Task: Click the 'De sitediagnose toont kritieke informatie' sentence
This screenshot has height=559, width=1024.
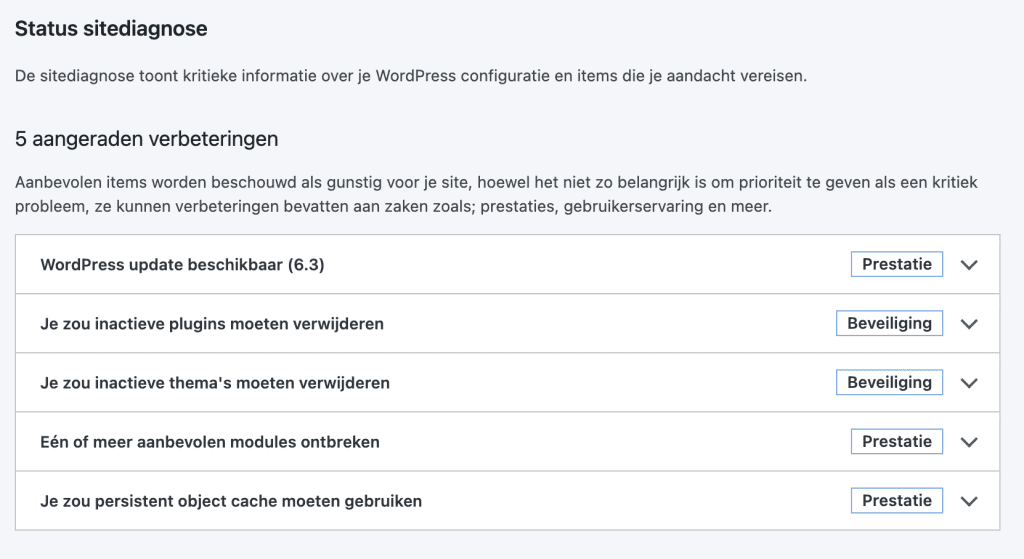Action: 410,77
